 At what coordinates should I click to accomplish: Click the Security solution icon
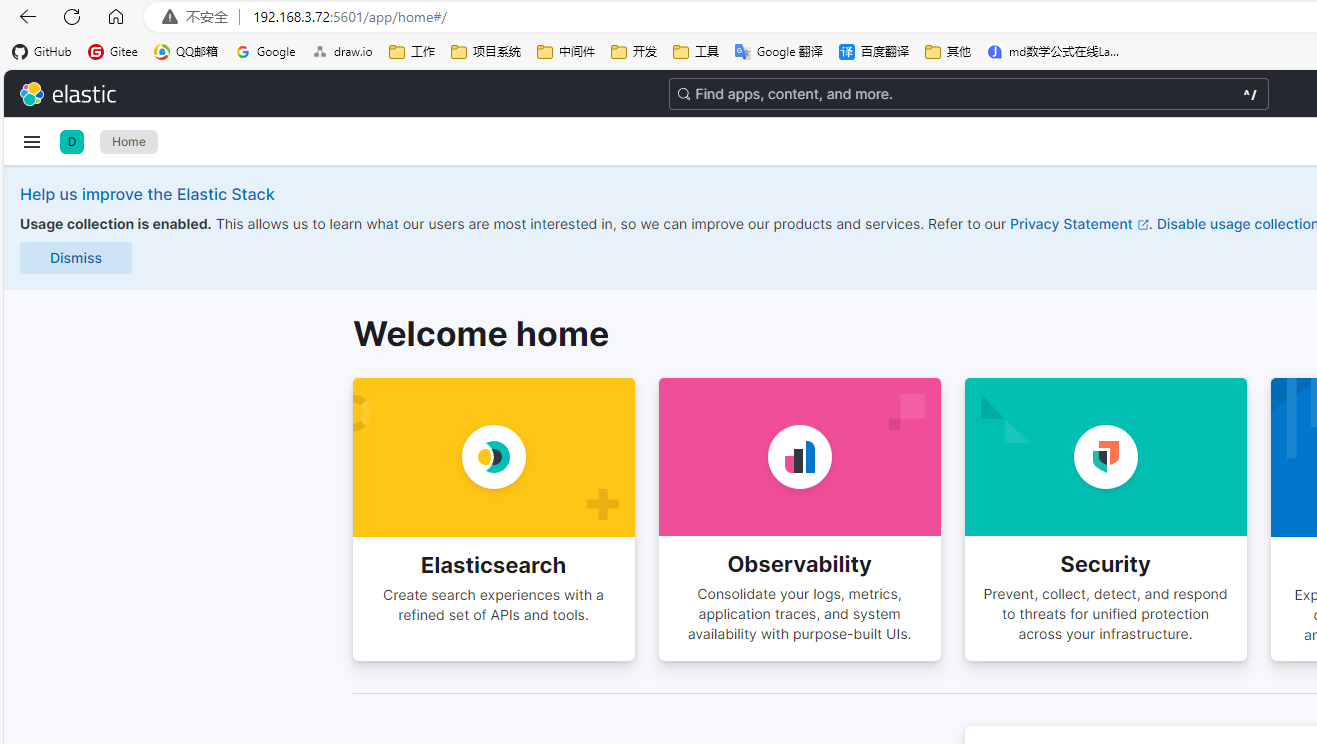click(1106, 457)
